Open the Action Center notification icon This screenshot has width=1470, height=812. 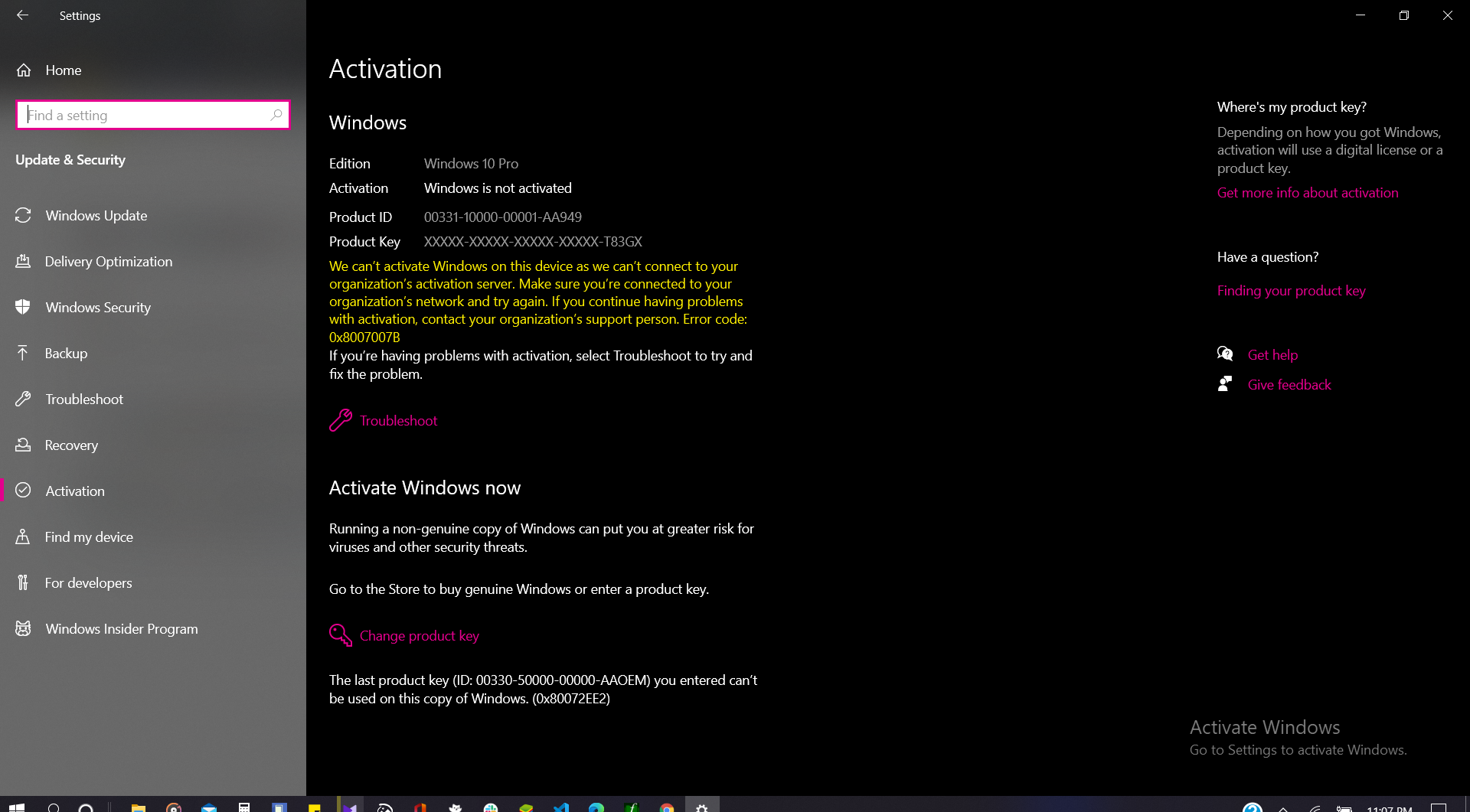(1439, 808)
